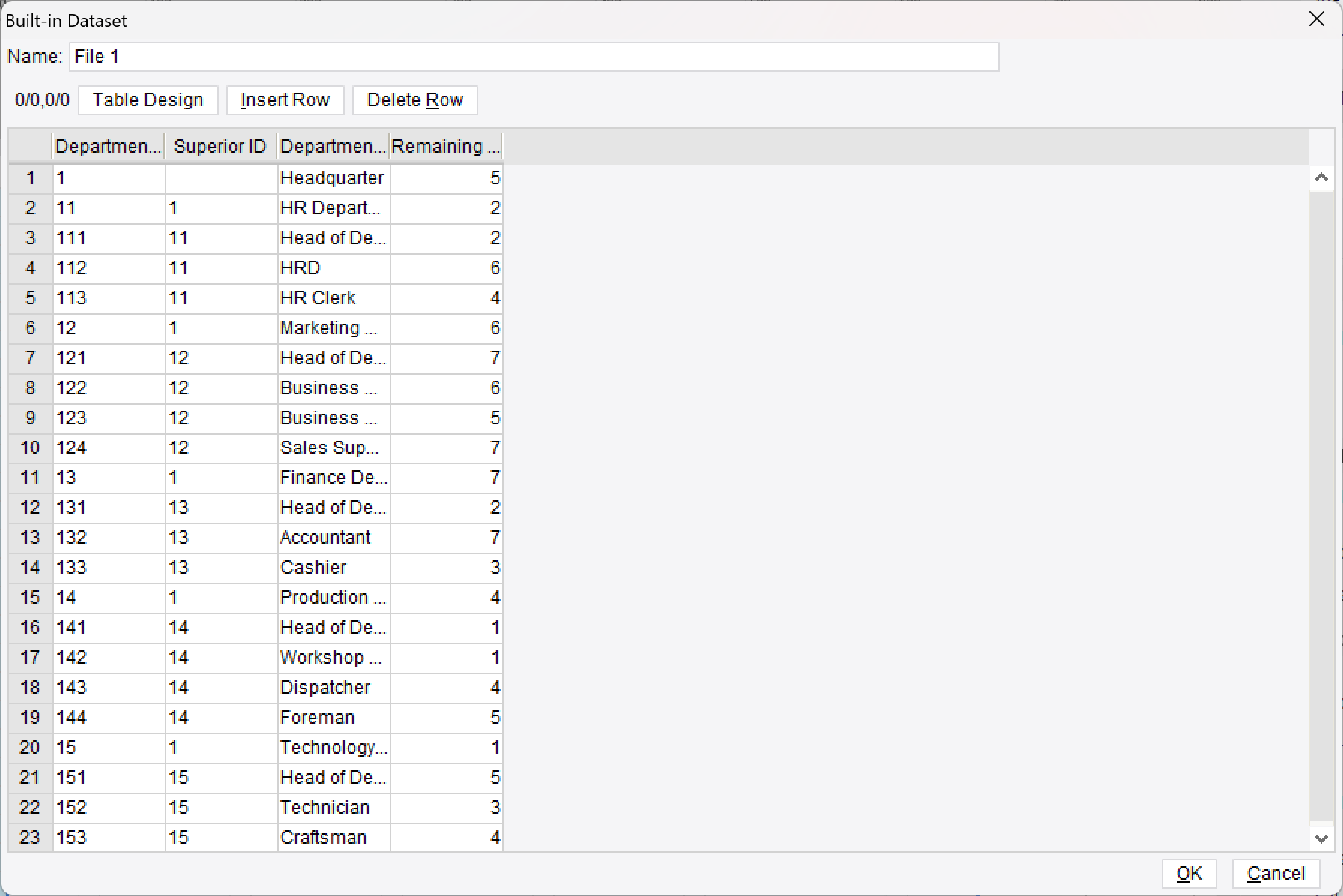Click the scroll down arrow
The image size is (1343, 896).
[x=1321, y=838]
